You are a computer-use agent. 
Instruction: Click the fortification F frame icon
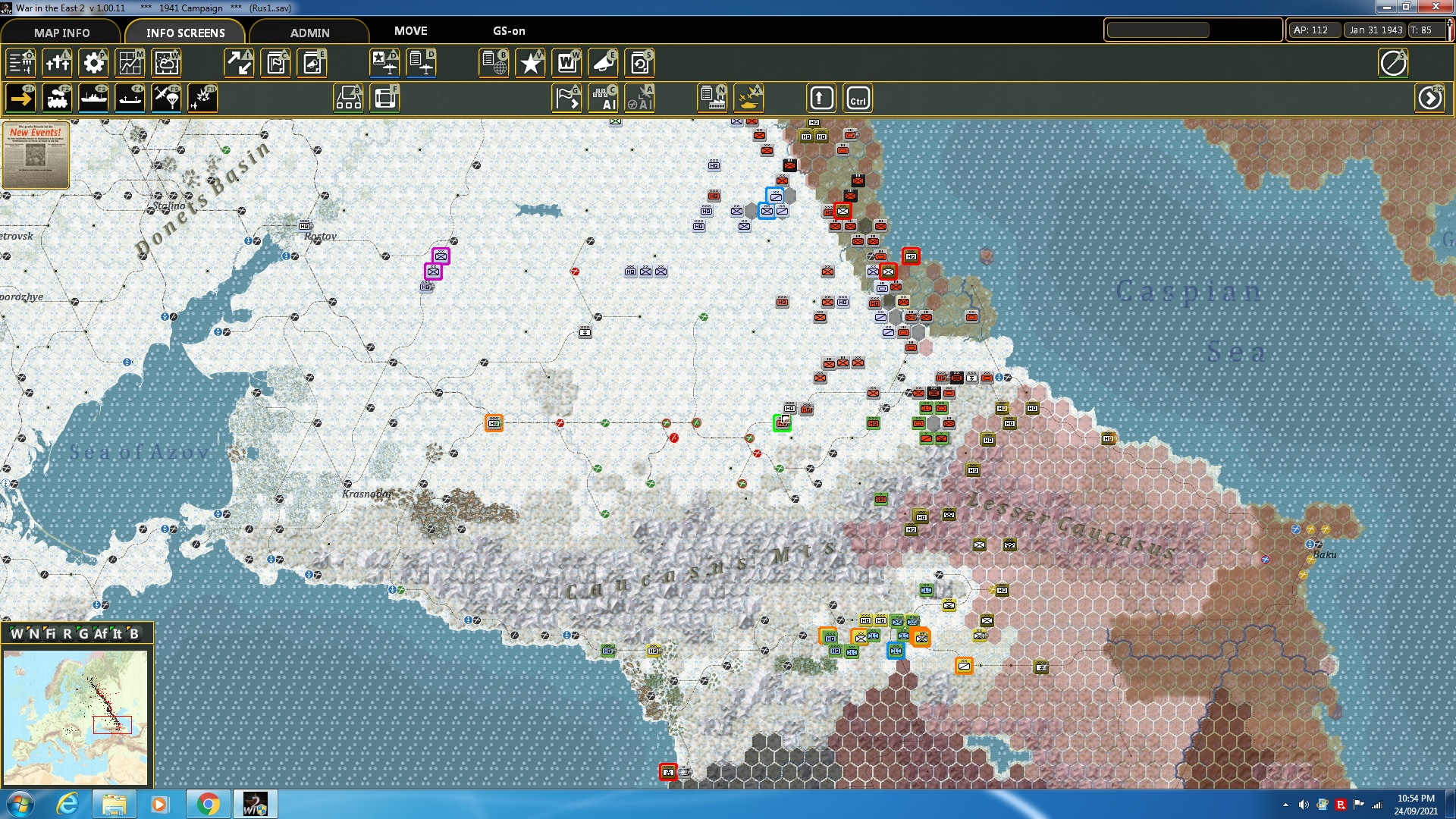click(385, 99)
